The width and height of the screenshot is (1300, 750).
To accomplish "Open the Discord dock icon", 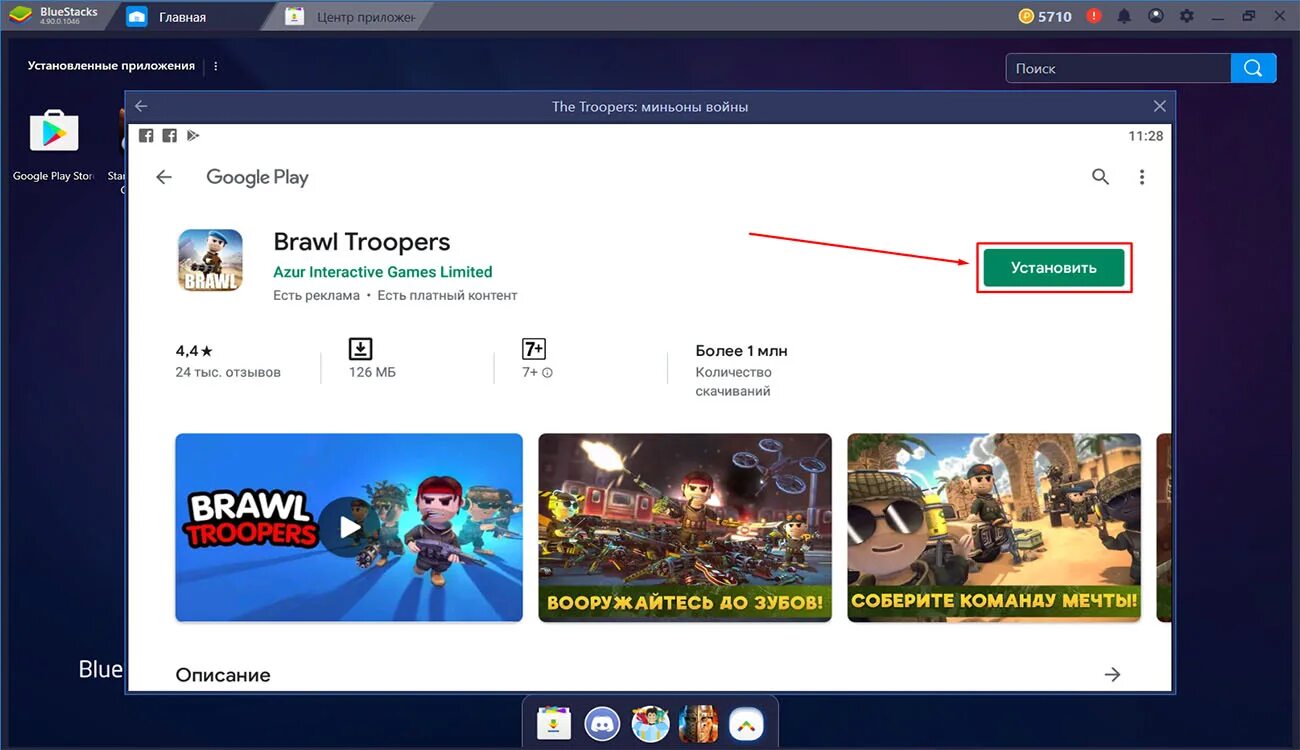I will [x=602, y=722].
